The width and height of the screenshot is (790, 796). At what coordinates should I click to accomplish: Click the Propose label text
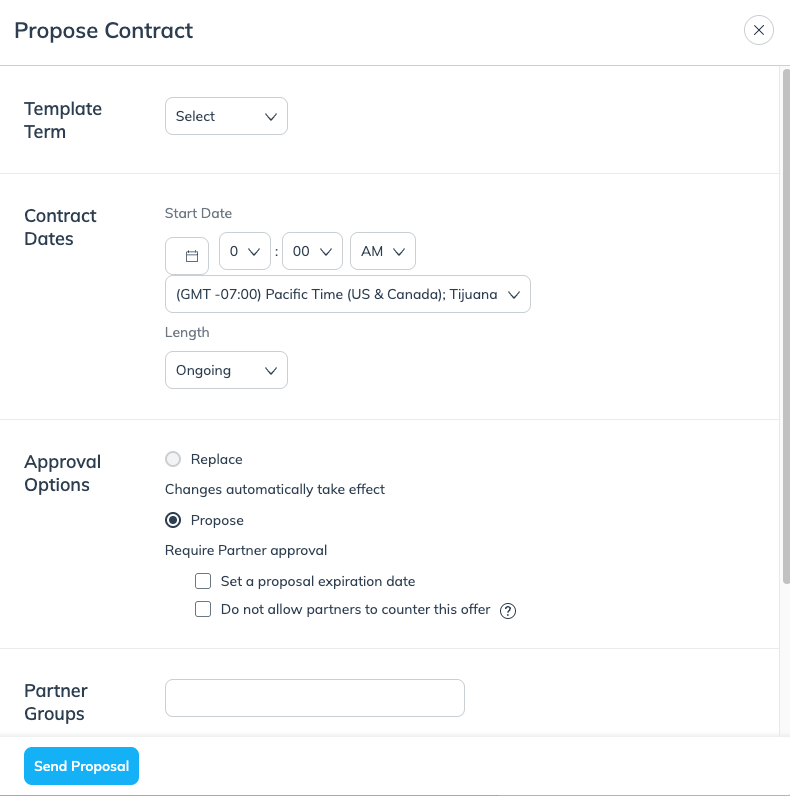[217, 520]
